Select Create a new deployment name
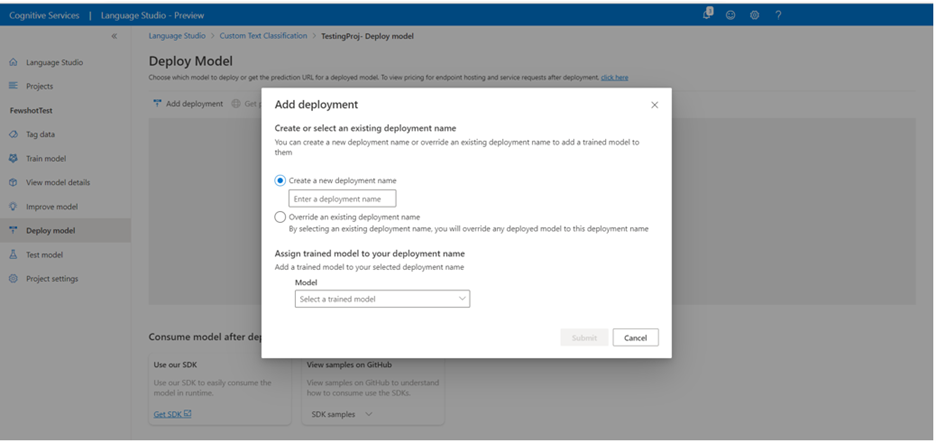This screenshot has height=443, width=936. click(x=280, y=180)
